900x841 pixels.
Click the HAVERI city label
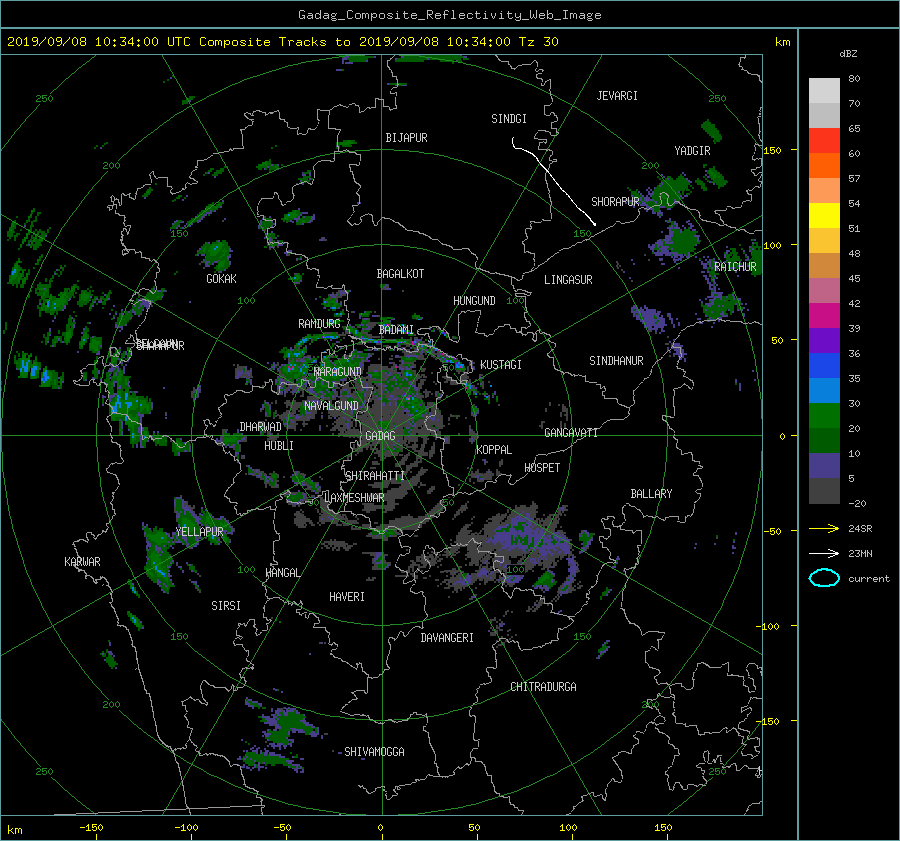pos(347,597)
